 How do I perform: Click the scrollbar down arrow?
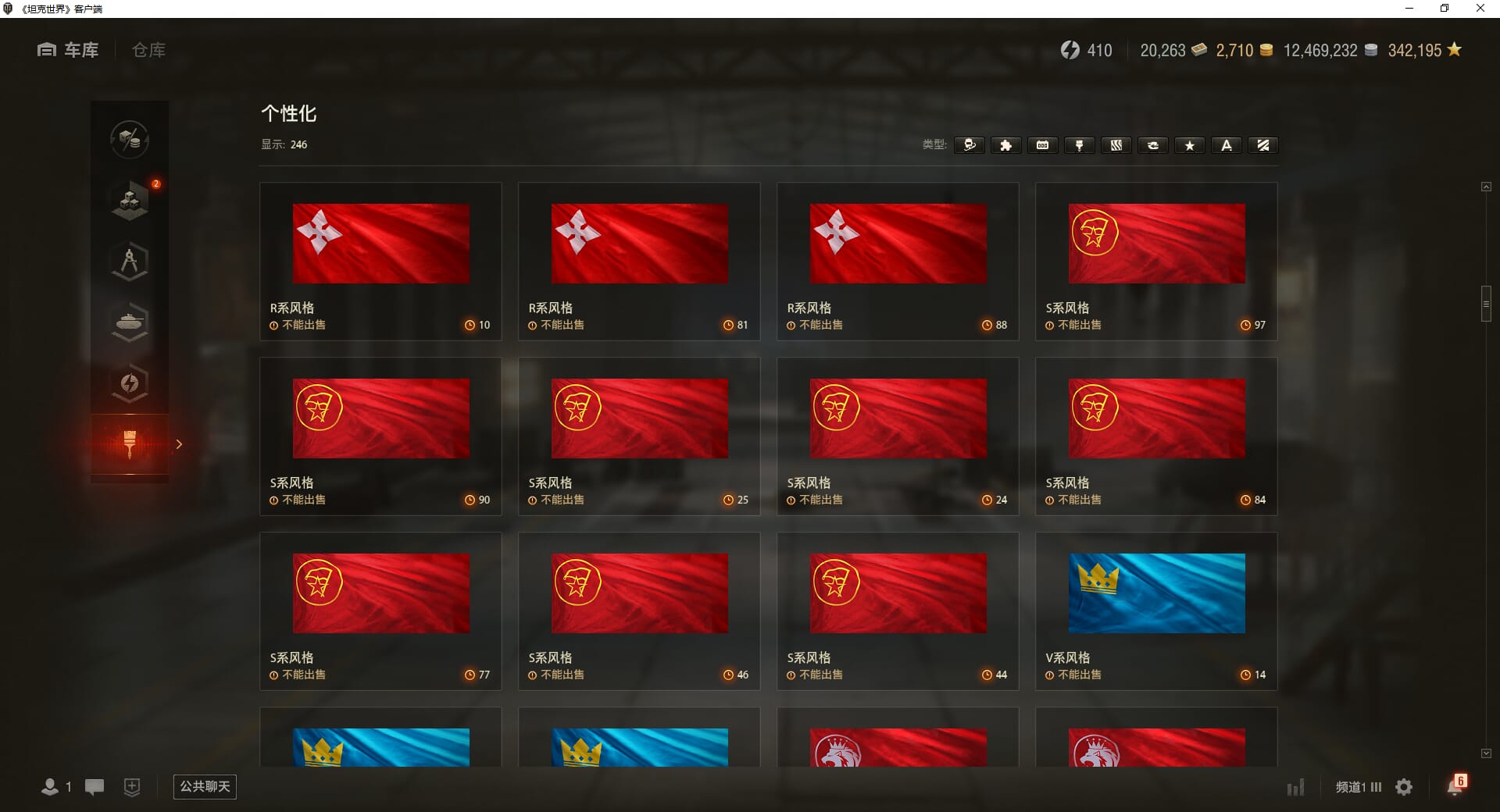pyautogui.click(x=1486, y=753)
